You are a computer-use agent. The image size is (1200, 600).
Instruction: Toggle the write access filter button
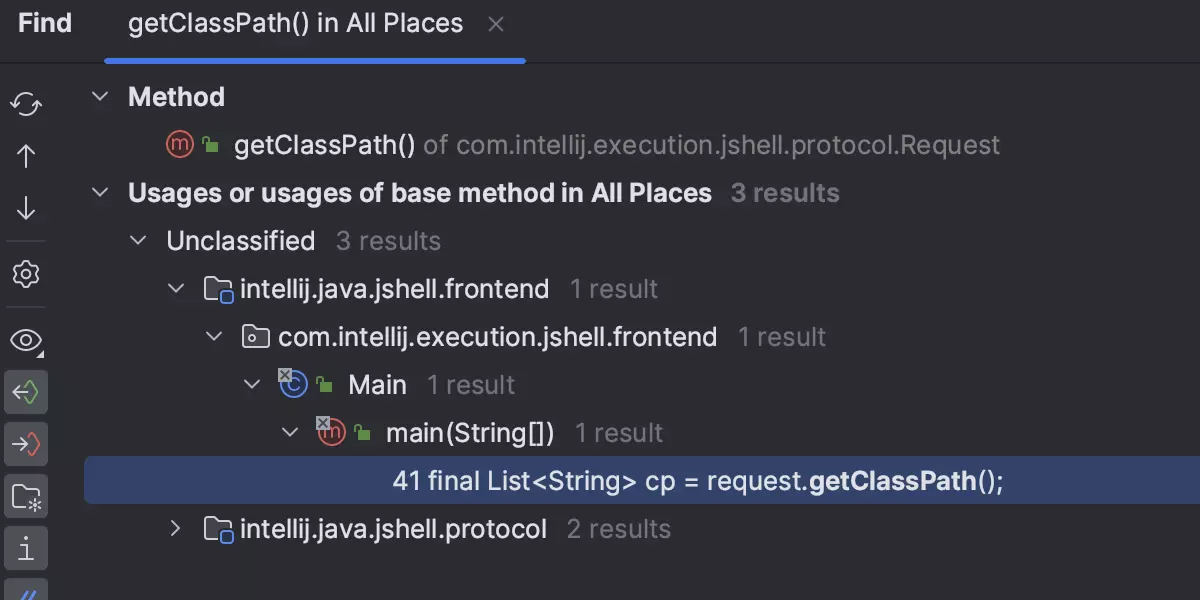26,443
